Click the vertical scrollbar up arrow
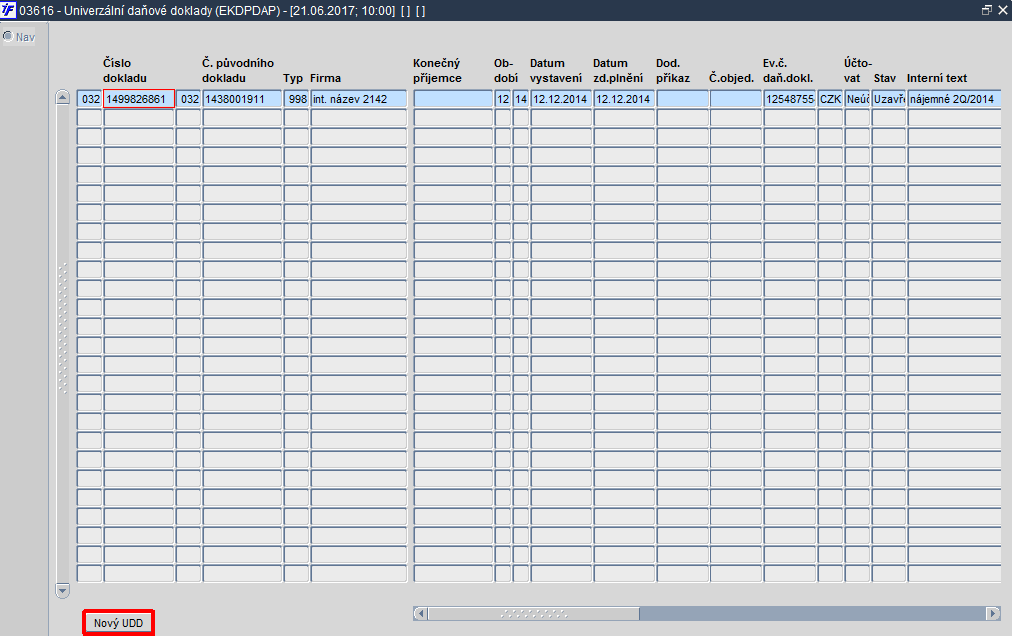Image resolution: width=1012 pixels, height=636 pixels. pyautogui.click(x=63, y=97)
